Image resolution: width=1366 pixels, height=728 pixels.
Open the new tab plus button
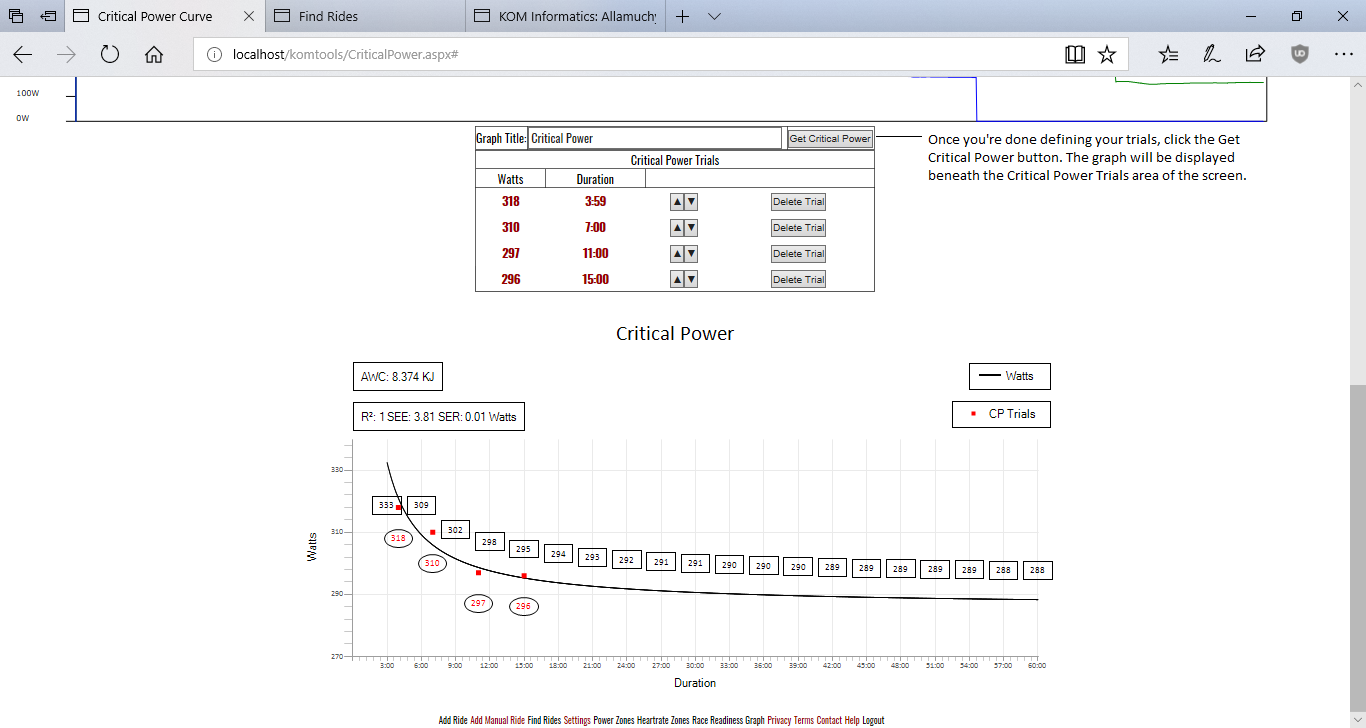coord(683,17)
